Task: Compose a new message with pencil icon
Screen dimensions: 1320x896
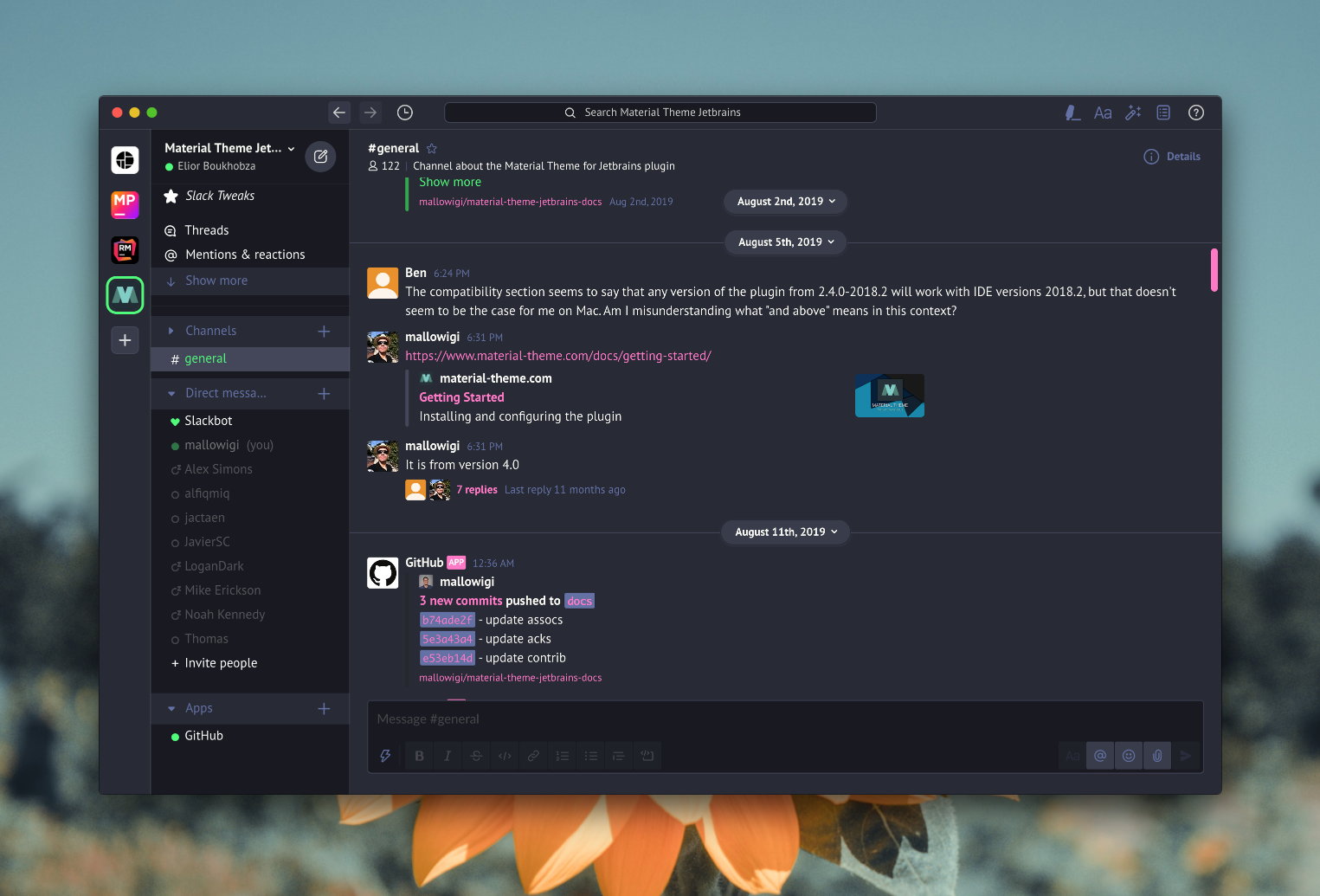Action: pos(320,157)
